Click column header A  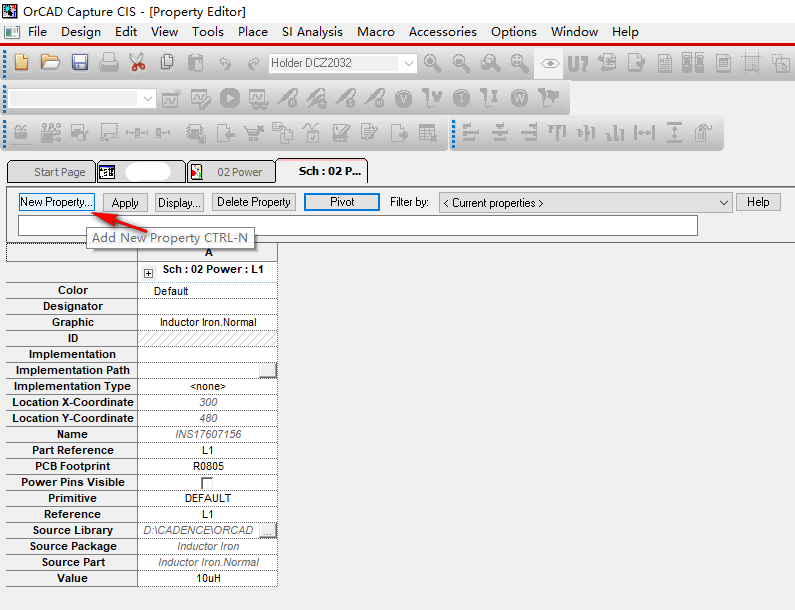coord(208,253)
